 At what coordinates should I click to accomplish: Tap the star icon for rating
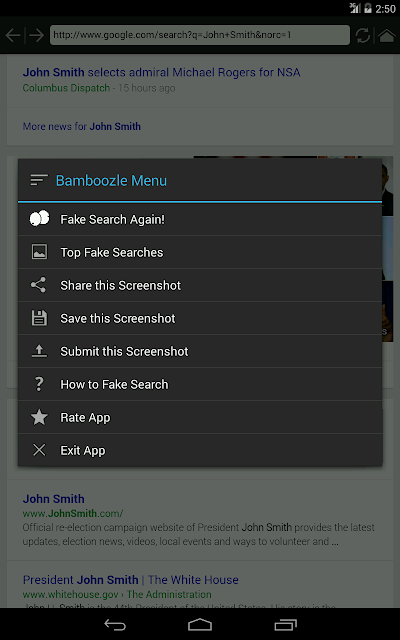tap(39, 417)
